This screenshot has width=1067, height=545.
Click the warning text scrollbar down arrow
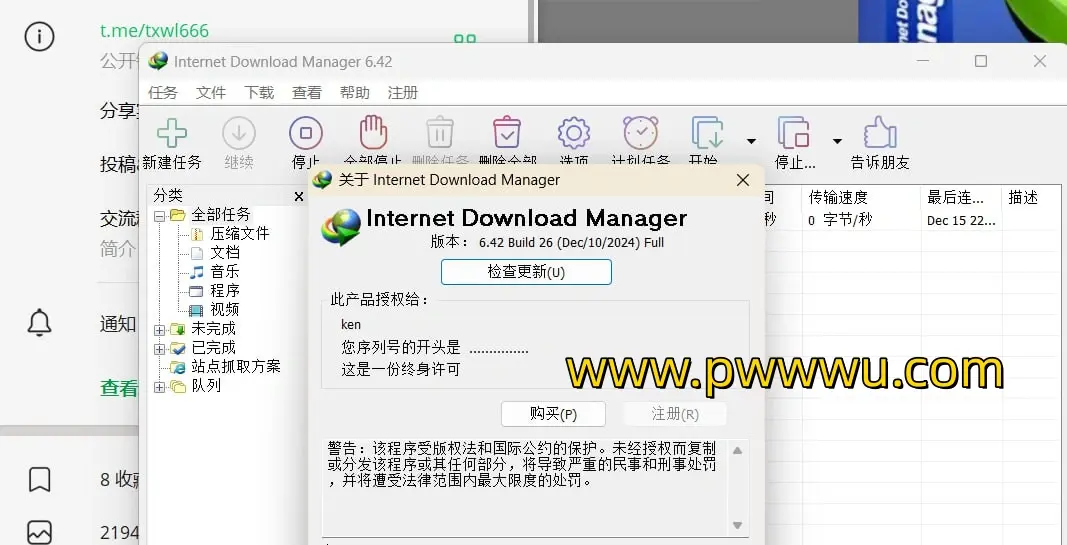pyautogui.click(x=738, y=525)
